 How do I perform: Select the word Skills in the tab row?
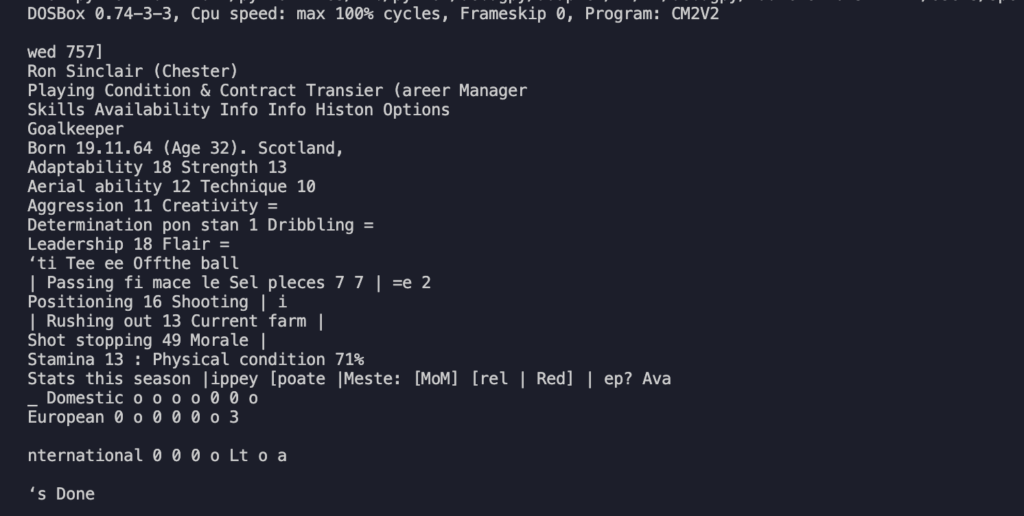[56, 109]
